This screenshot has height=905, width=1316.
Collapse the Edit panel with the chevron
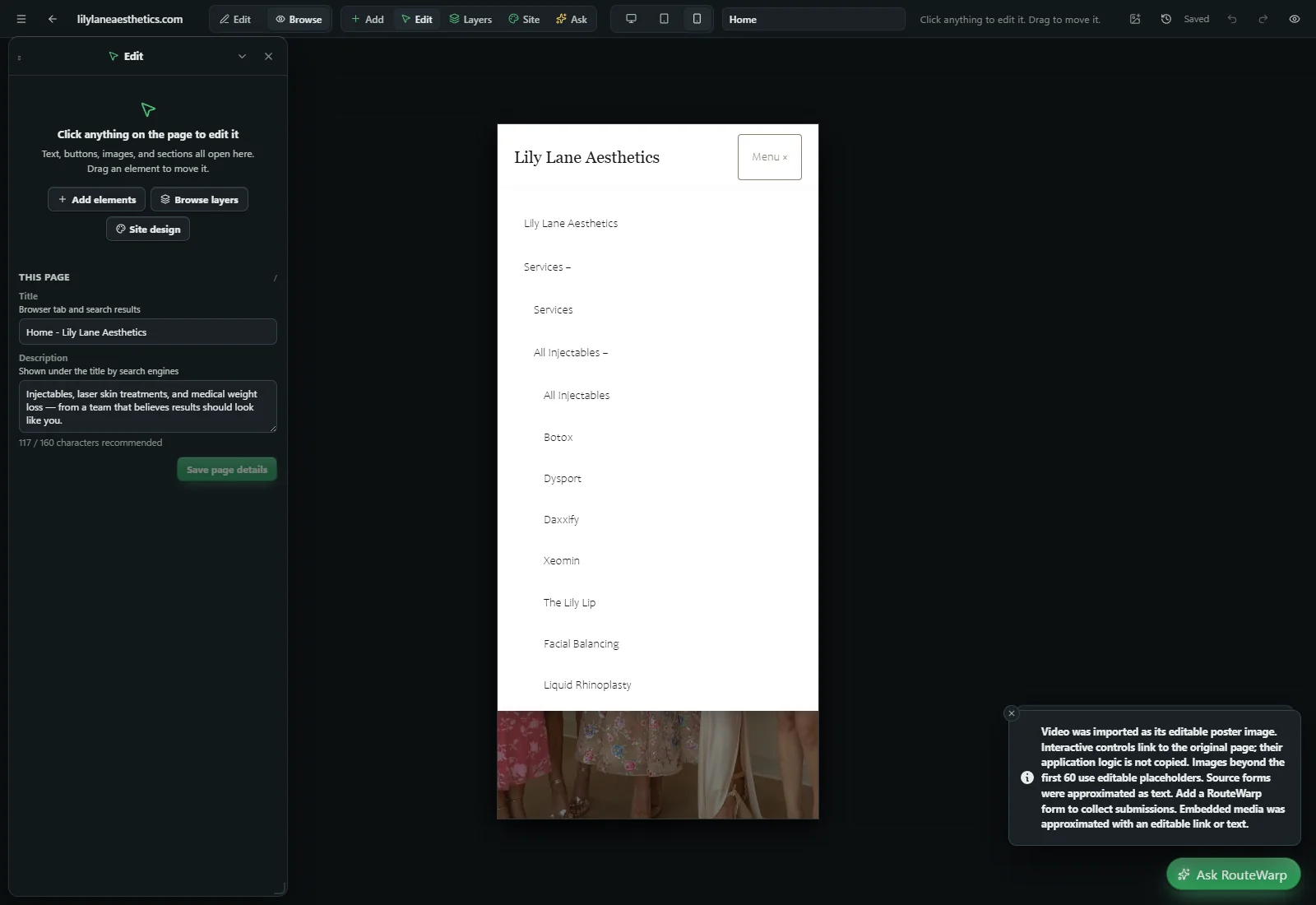pyautogui.click(x=242, y=57)
